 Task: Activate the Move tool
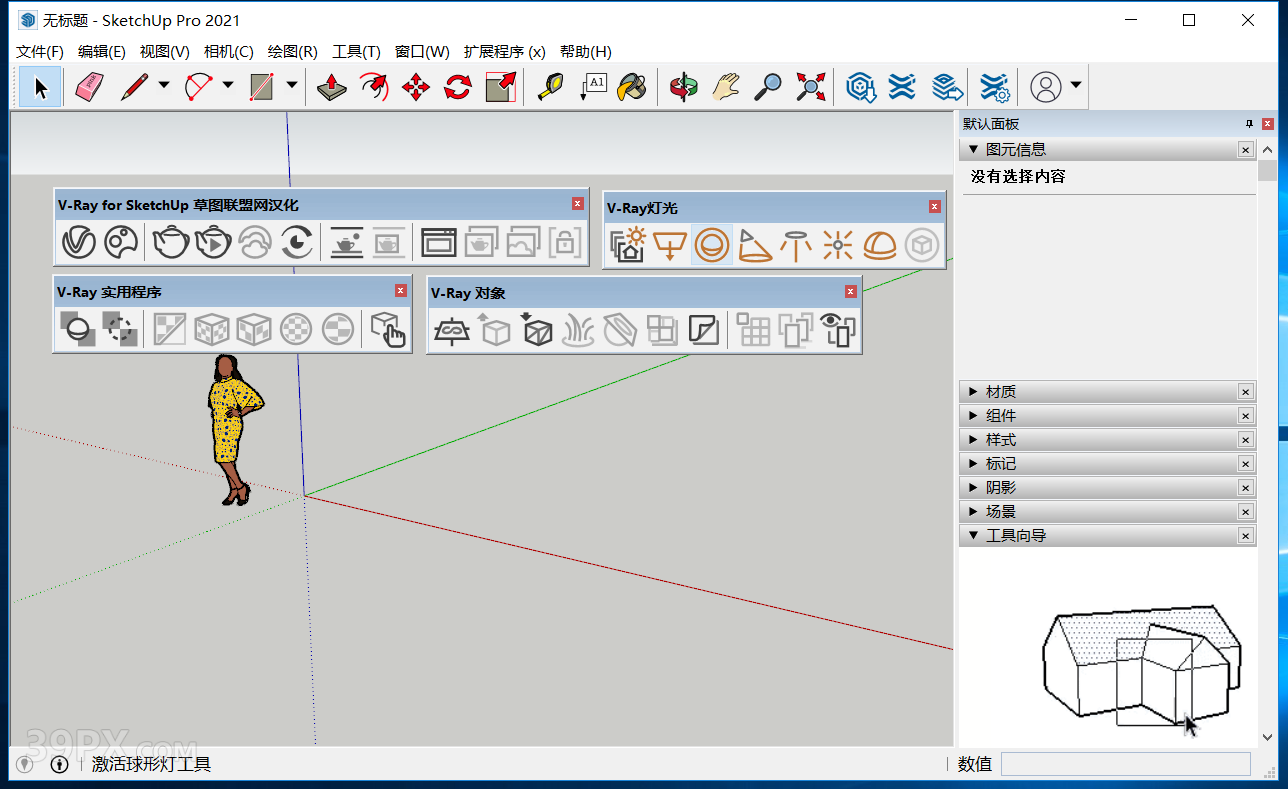tap(415, 87)
